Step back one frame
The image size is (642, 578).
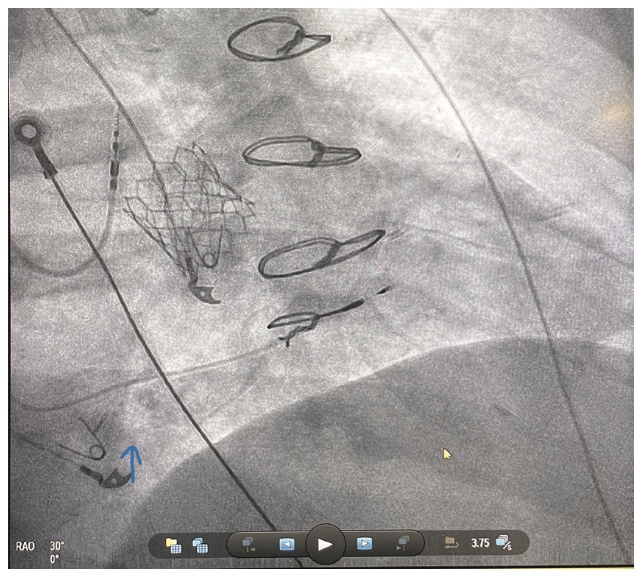point(286,545)
